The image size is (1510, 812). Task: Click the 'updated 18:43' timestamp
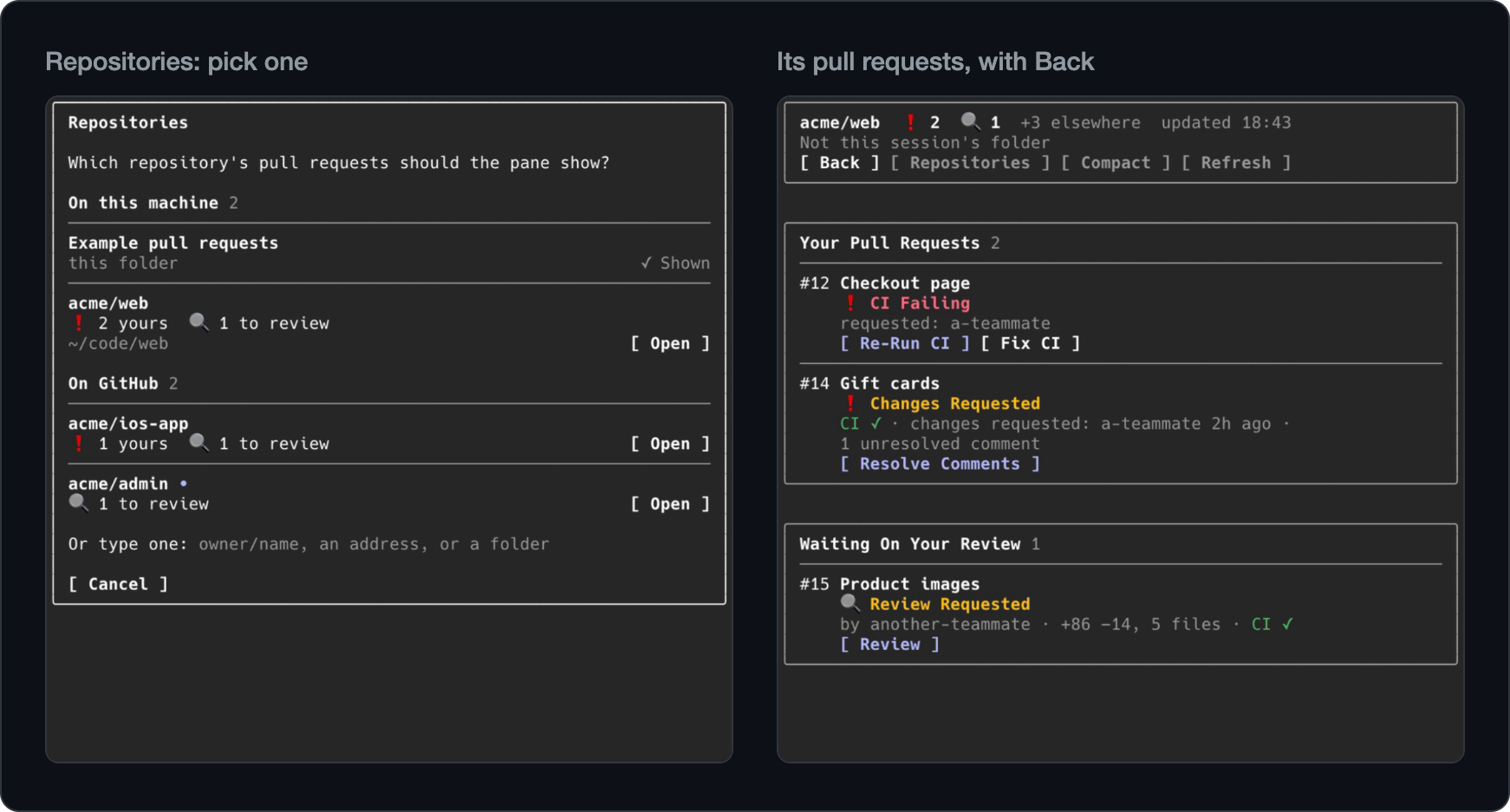pos(1226,123)
